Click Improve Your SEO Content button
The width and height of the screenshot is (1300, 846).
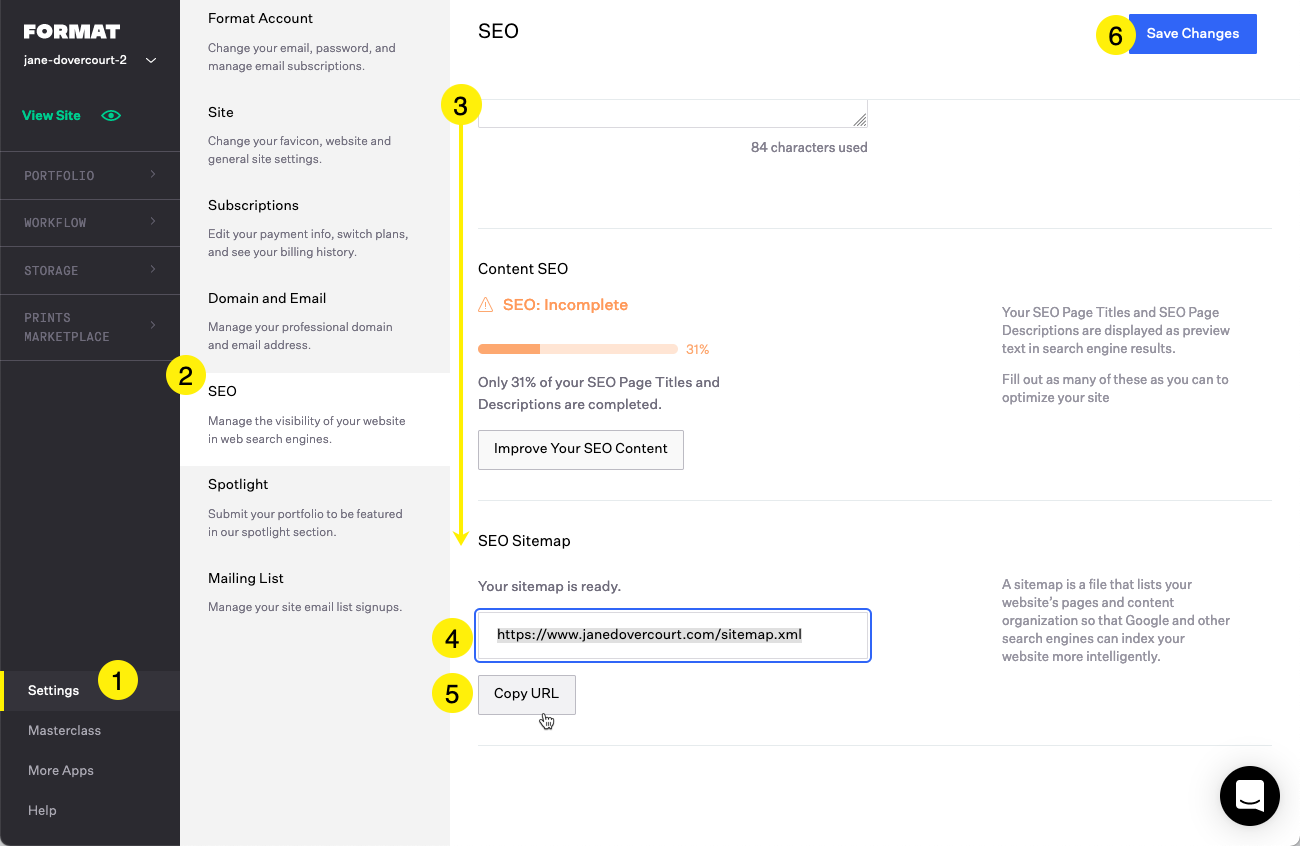(x=580, y=449)
